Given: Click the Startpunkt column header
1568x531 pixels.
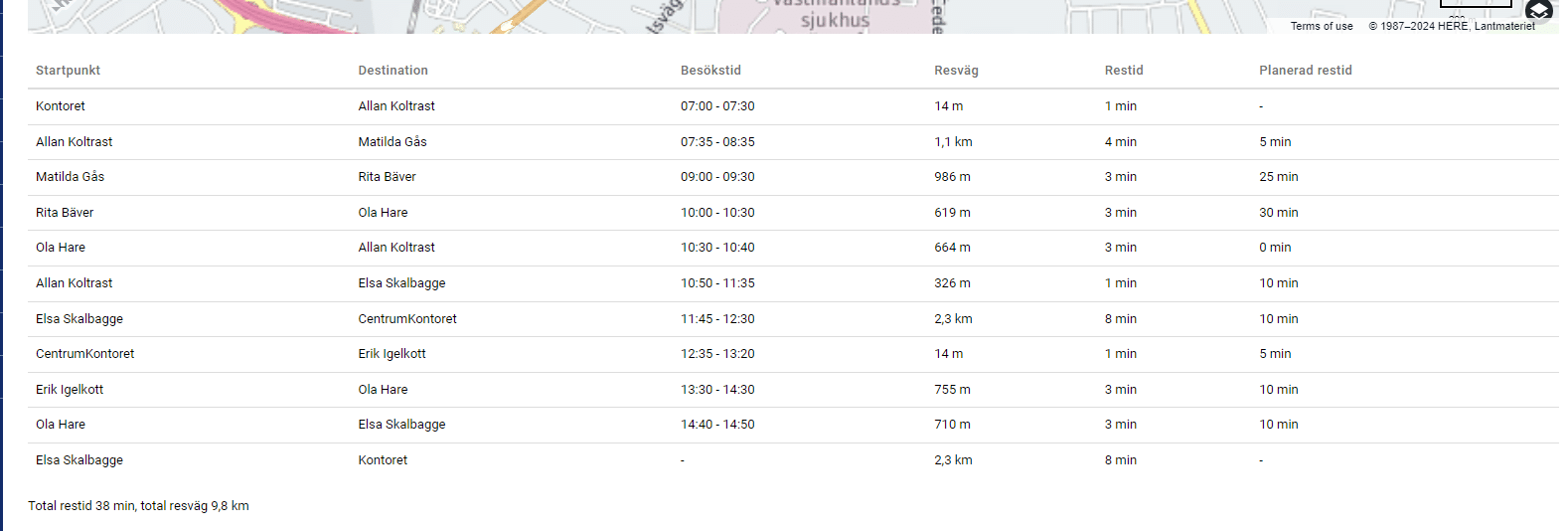Looking at the screenshot, I should [x=68, y=71].
